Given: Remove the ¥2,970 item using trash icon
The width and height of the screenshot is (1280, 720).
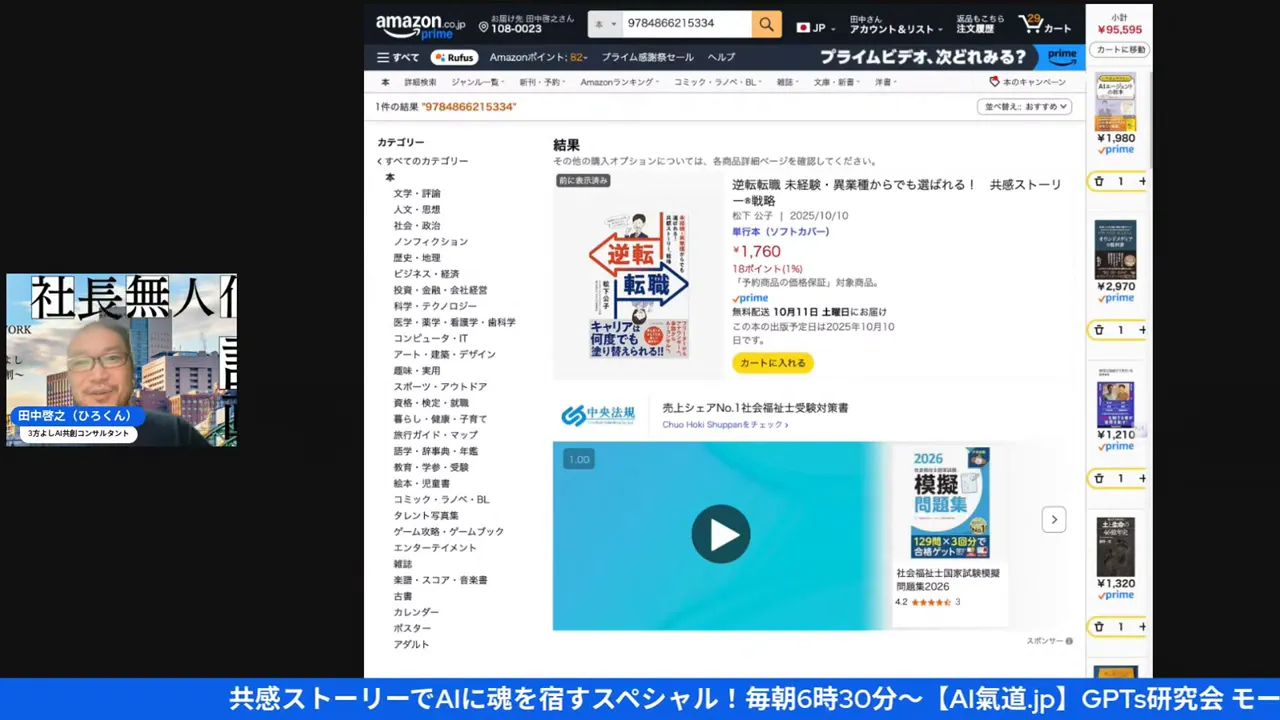Looking at the screenshot, I should point(1099,330).
